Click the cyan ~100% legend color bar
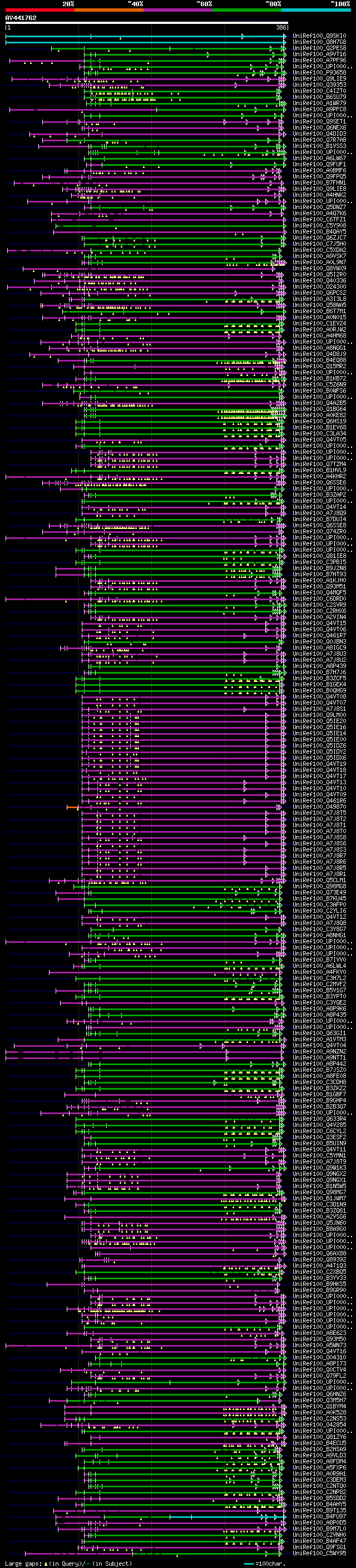 [317, 10]
